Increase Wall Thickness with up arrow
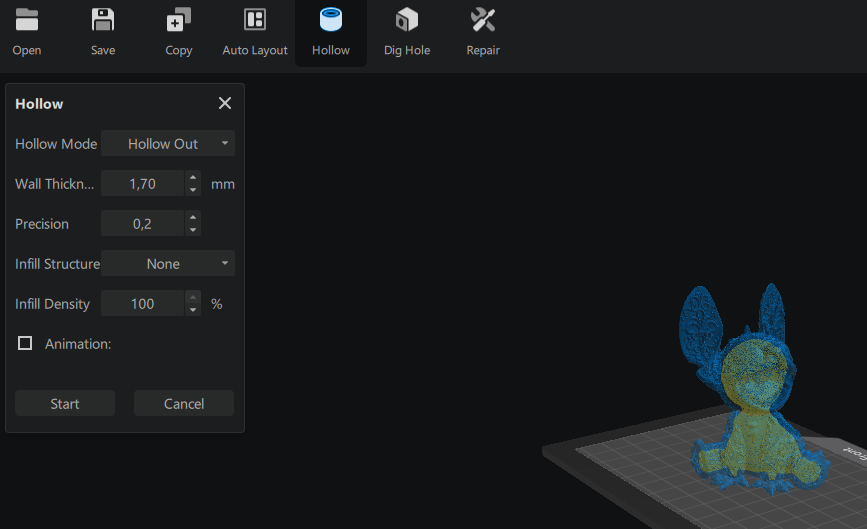Viewport: 867px width, 529px height. pos(193,178)
